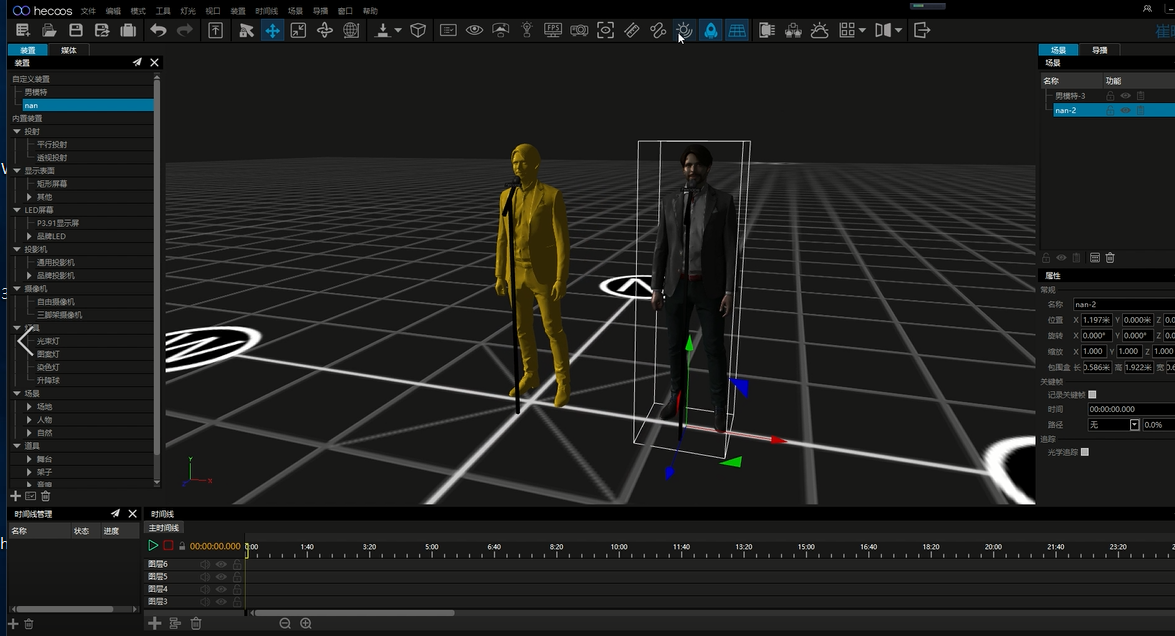1175x636 pixels.
Task: Click the link chain tool icon
Action: point(658,30)
